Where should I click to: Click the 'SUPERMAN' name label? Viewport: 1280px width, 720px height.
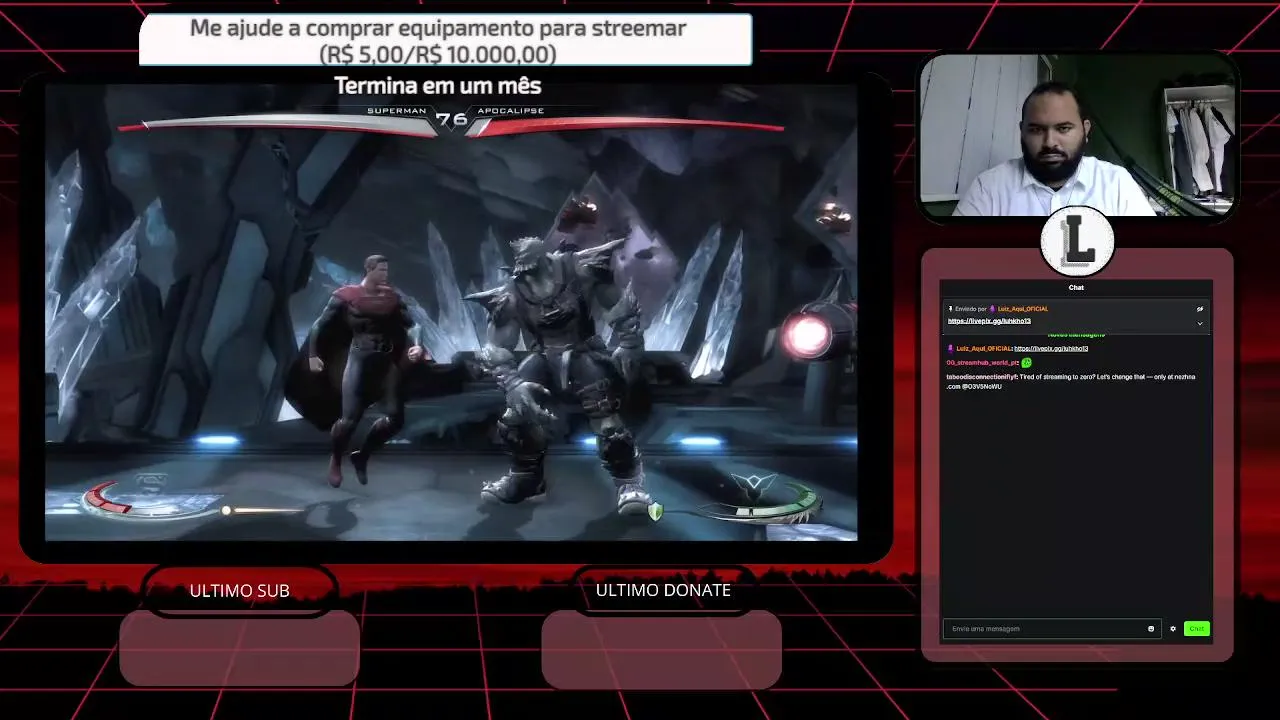397,111
